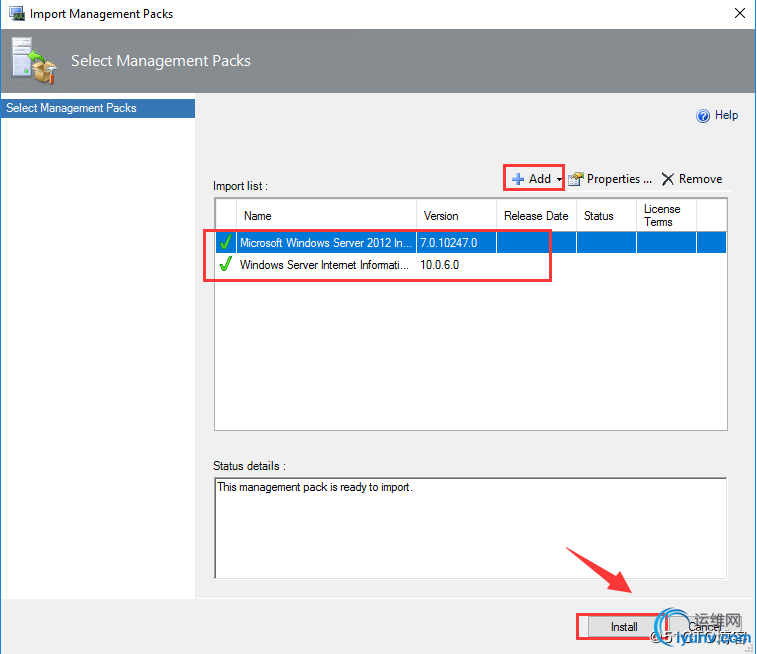Close the Import Management Packs window
Image resolution: width=757 pixels, height=654 pixels.
pyautogui.click(x=740, y=13)
